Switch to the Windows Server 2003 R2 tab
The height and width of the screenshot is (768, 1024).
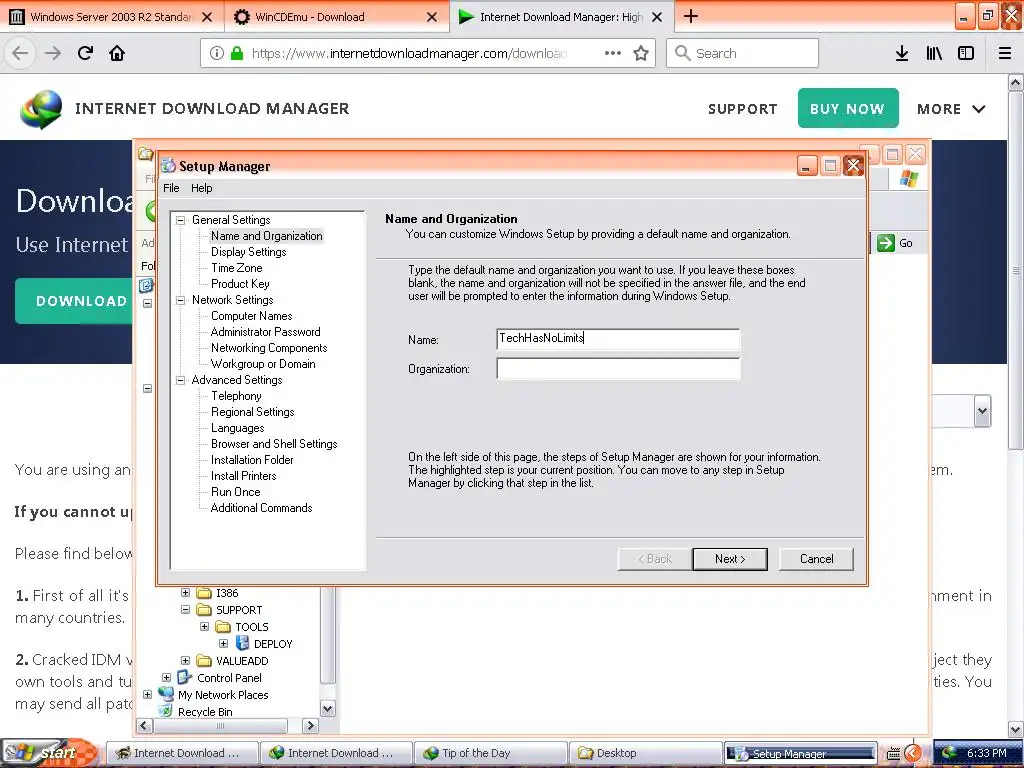pyautogui.click(x=111, y=17)
